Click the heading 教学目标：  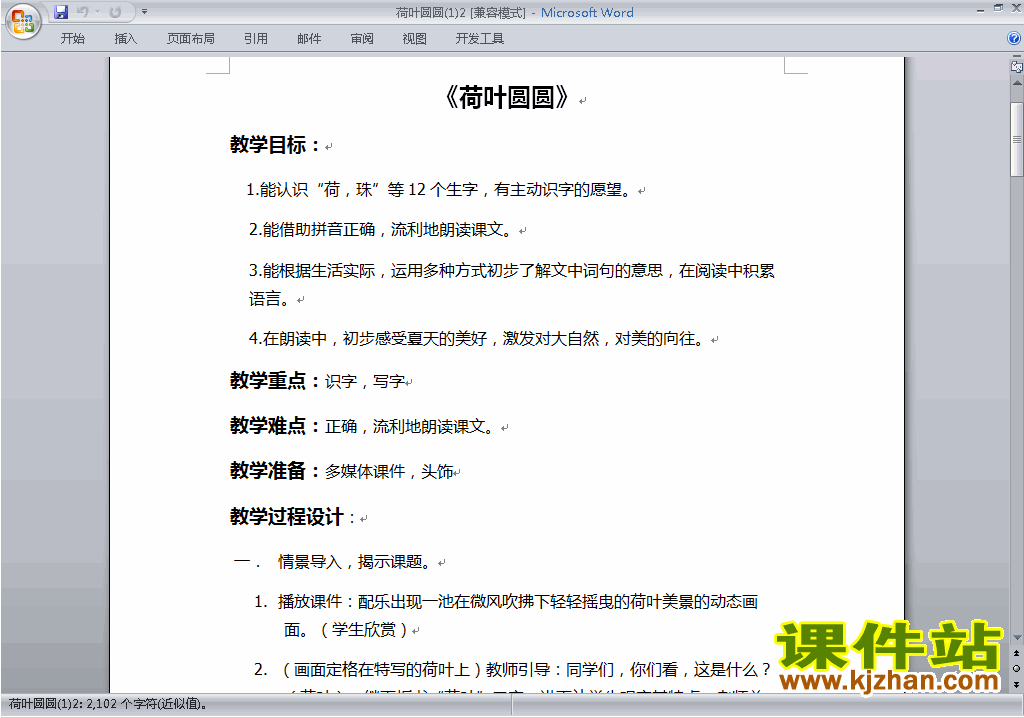[275, 144]
